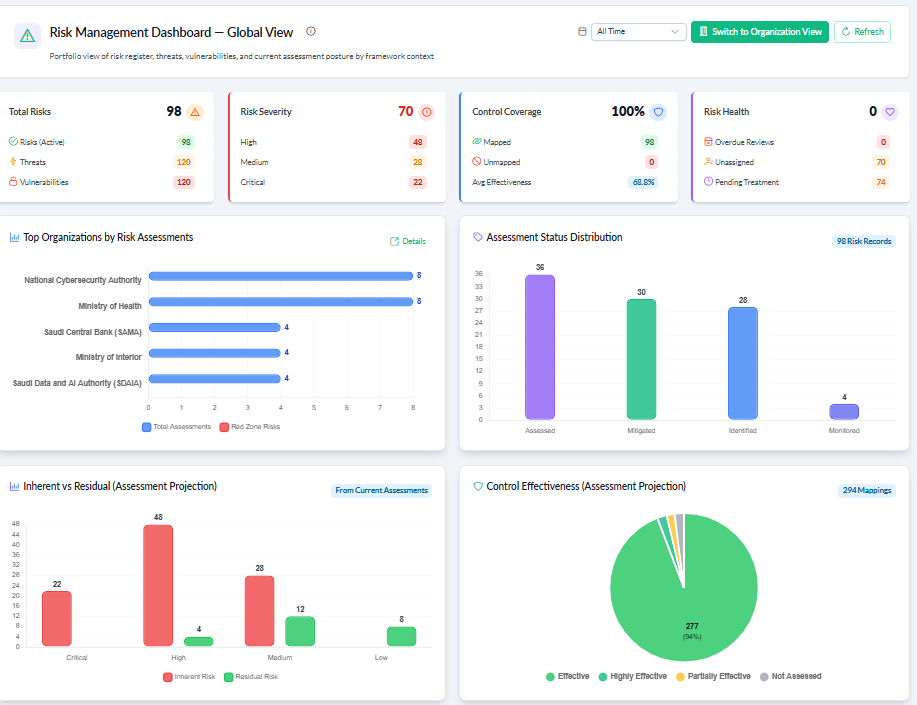The width and height of the screenshot is (917, 705).
Task: Click the calendar icon beside All Time
Action: (582, 32)
